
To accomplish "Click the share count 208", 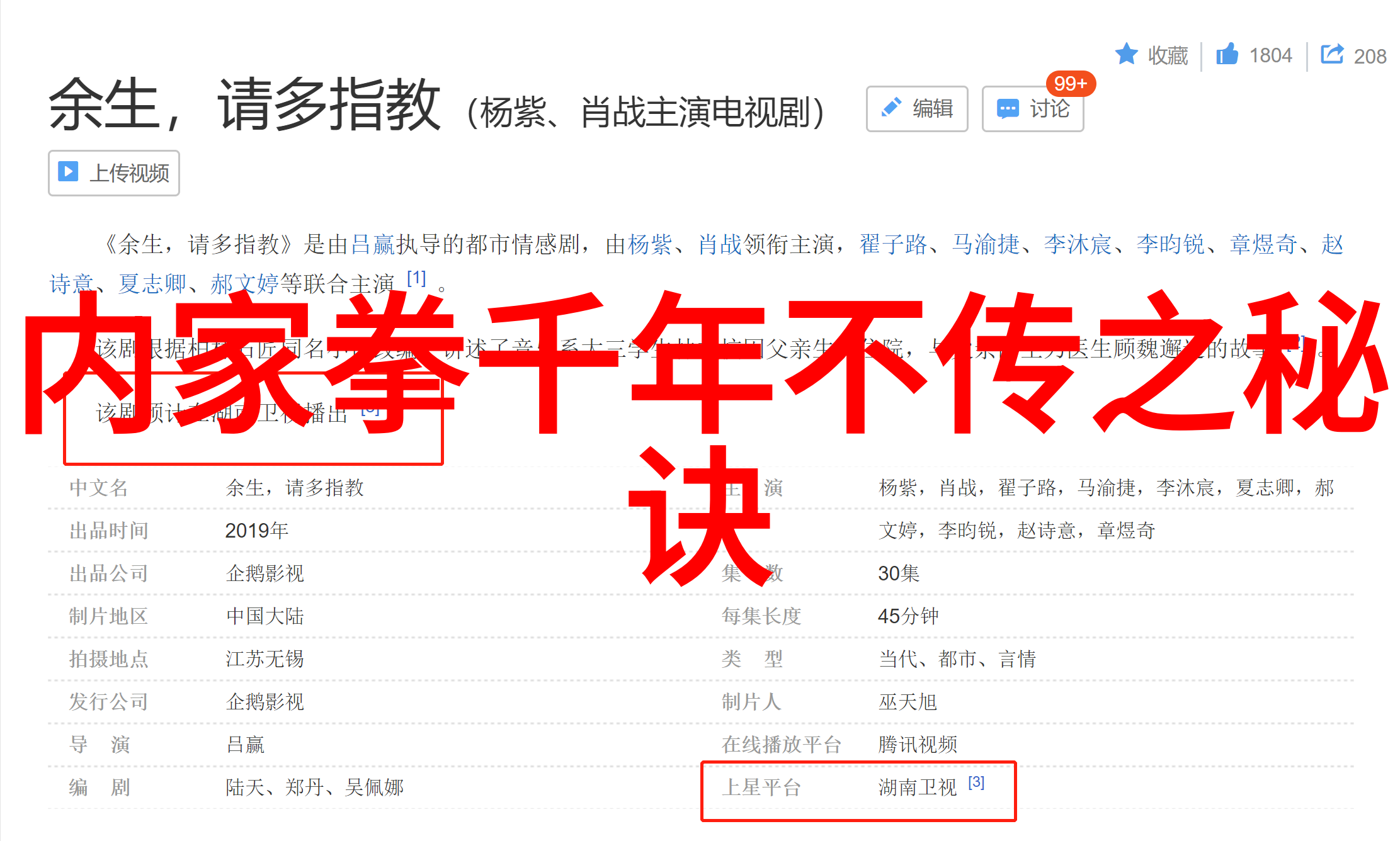I will point(1370,57).
